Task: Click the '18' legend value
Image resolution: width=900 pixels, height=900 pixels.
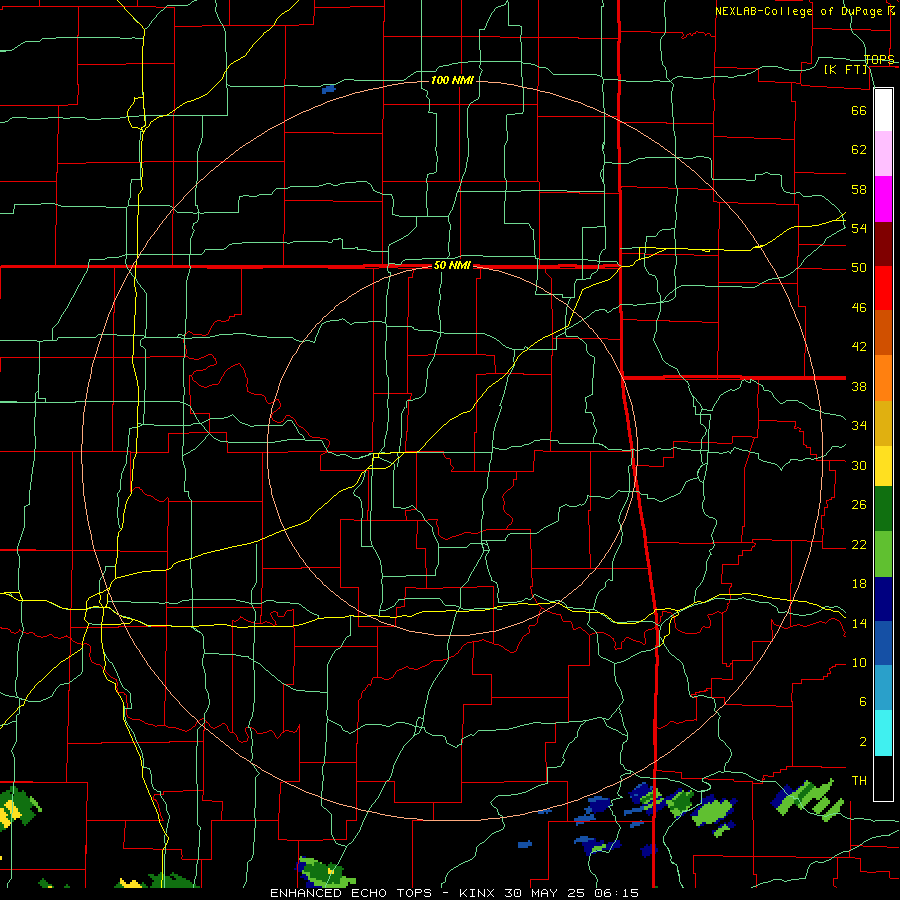Action: tap(859, 584)
